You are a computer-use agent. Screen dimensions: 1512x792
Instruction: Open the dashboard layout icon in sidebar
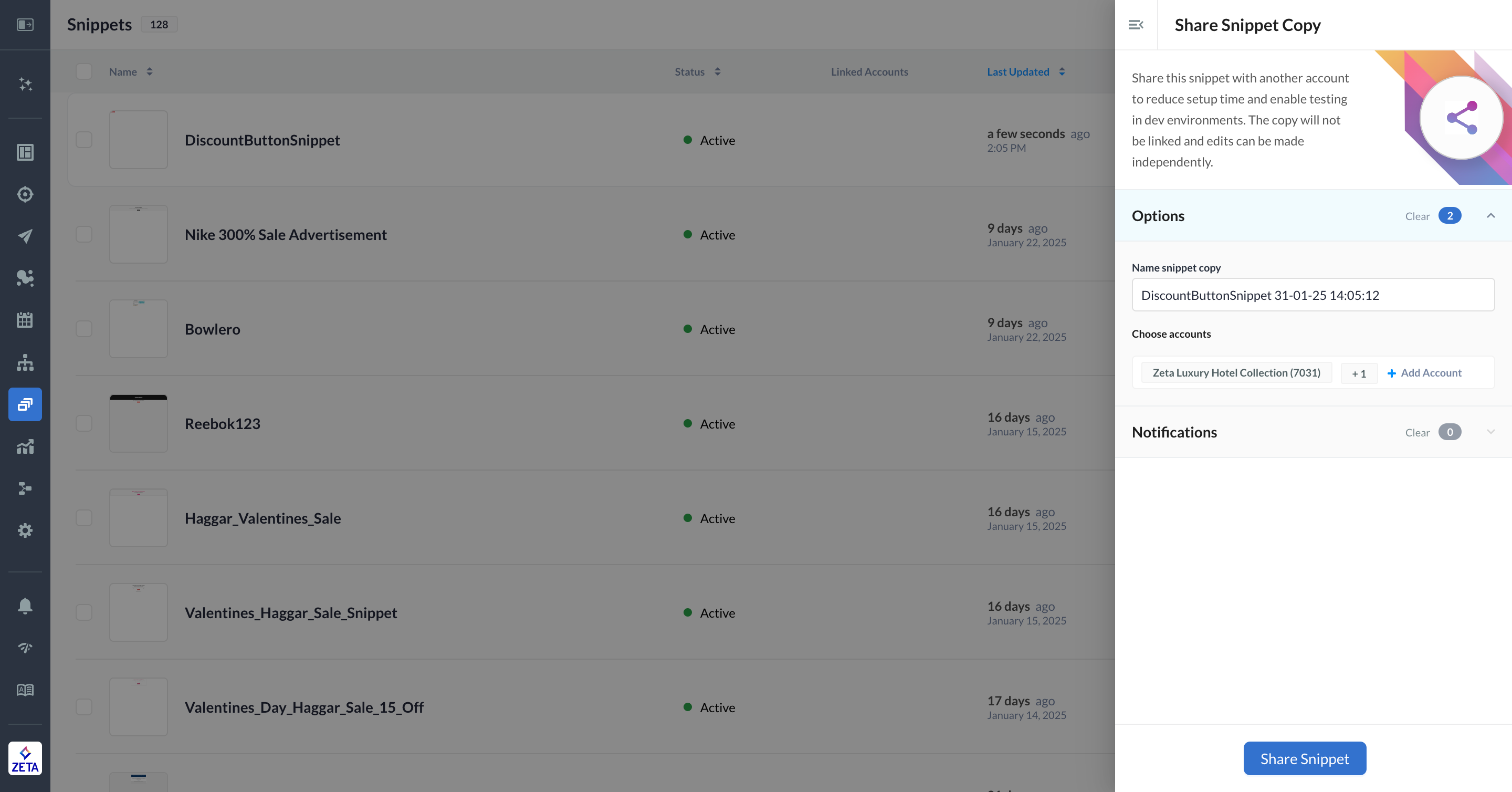click(25, 152)
